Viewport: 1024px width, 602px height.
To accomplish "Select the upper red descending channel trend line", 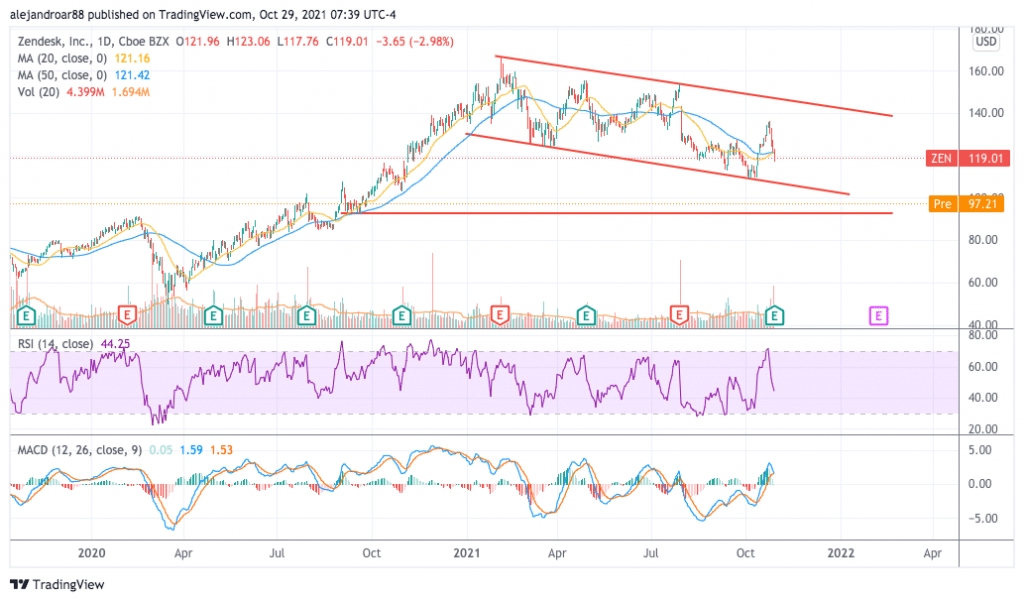I will (x=694, y=86).
